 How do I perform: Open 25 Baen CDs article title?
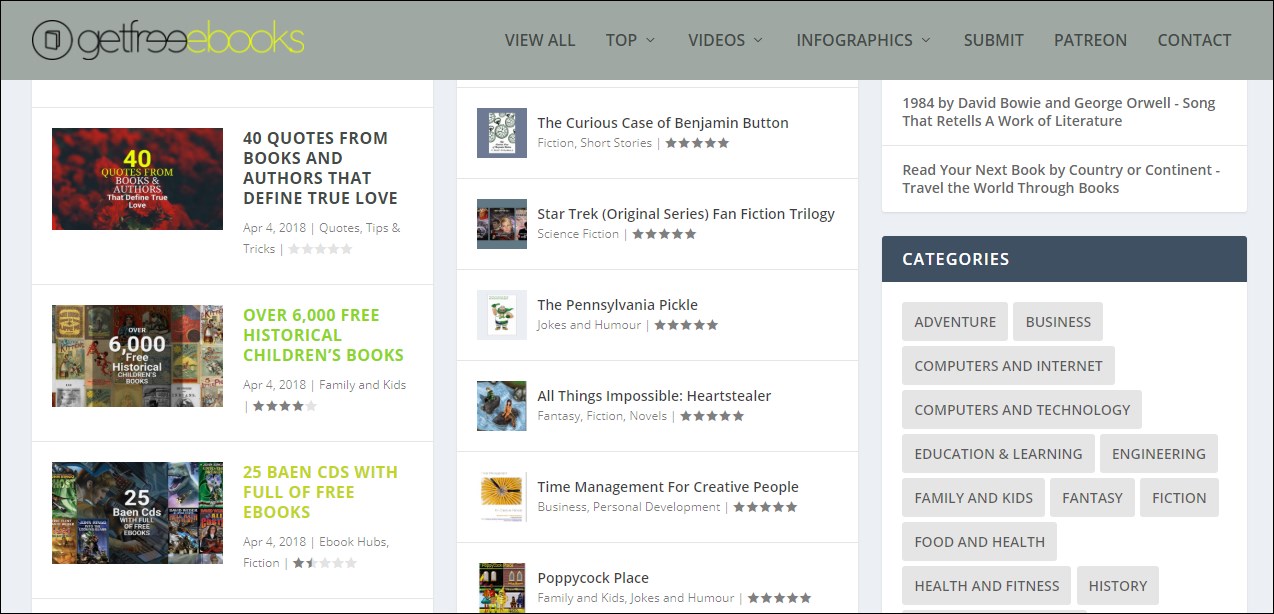pos(320,492)
